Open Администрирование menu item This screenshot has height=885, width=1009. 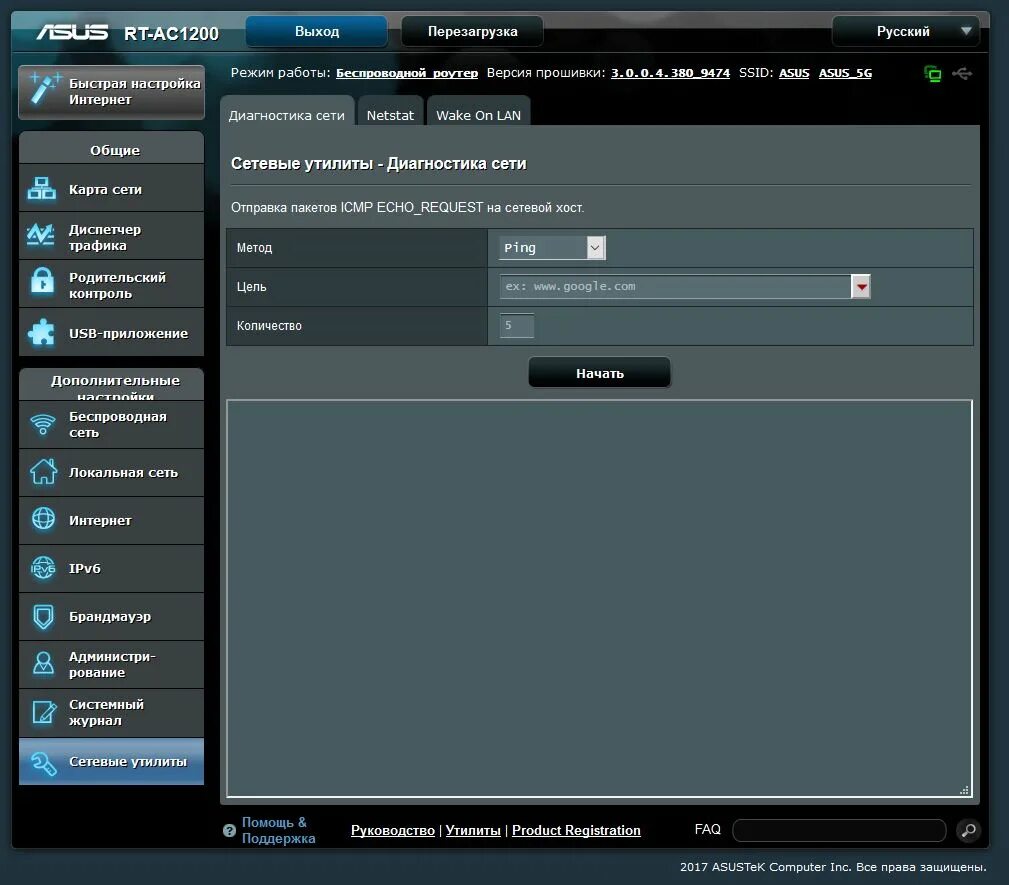111,664
